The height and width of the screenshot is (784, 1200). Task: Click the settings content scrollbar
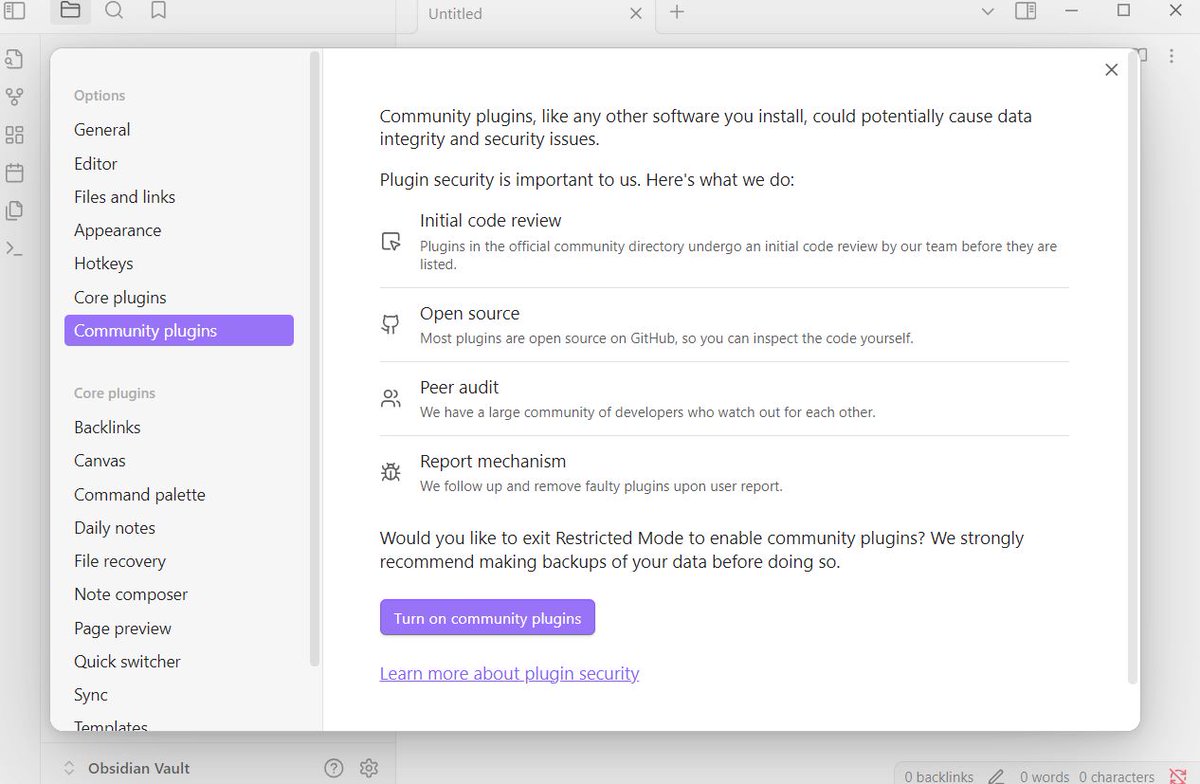tap(1133, 368)
